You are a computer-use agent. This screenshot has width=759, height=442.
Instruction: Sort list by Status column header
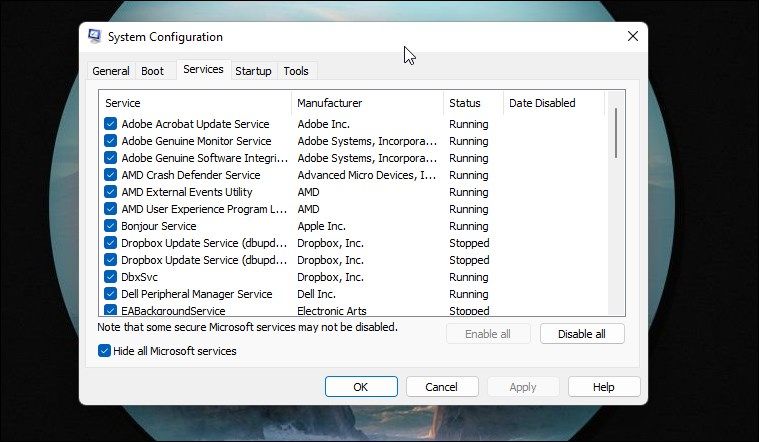click(465, 103)
